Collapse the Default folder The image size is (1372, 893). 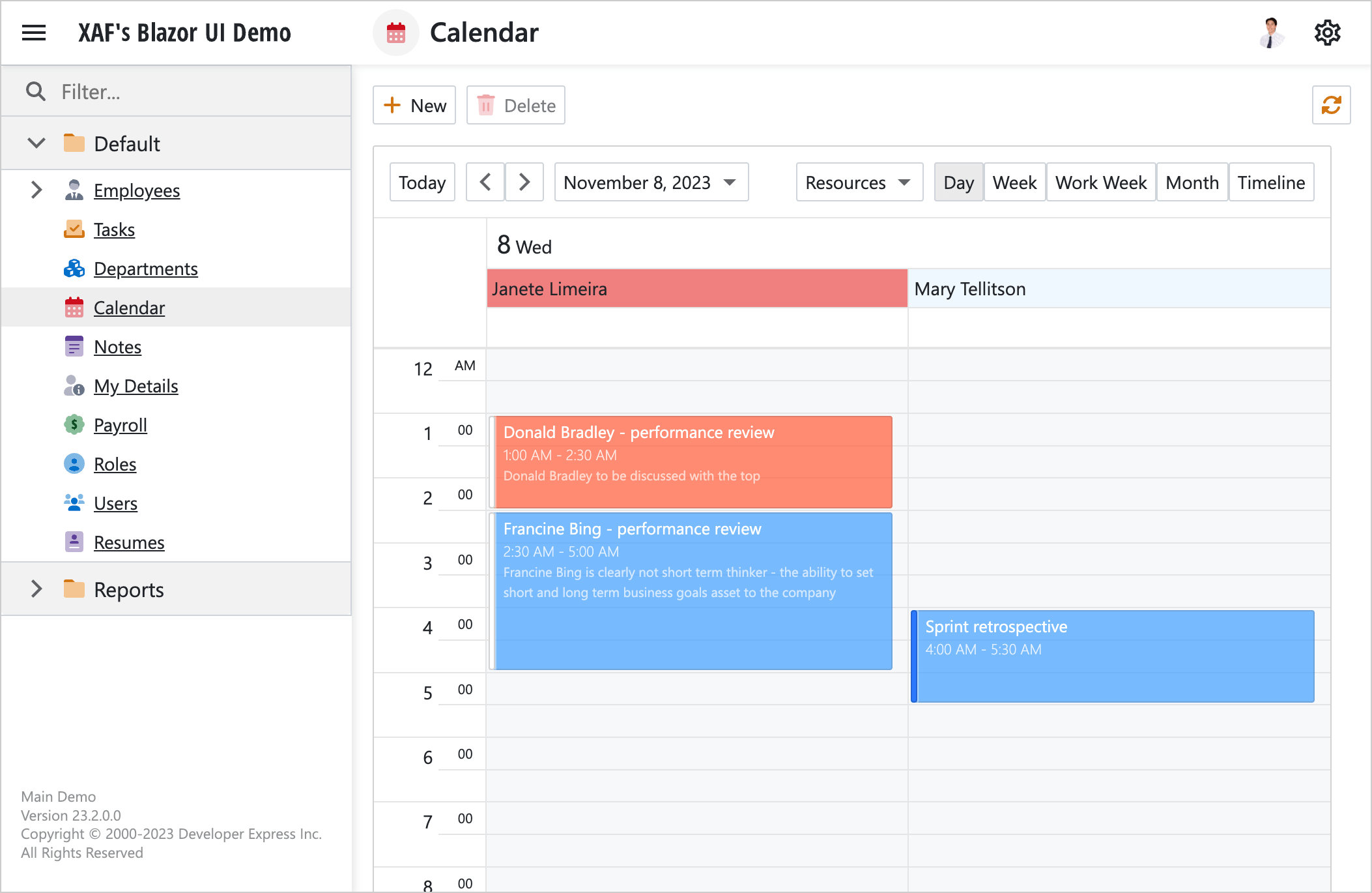coord(36,143)
